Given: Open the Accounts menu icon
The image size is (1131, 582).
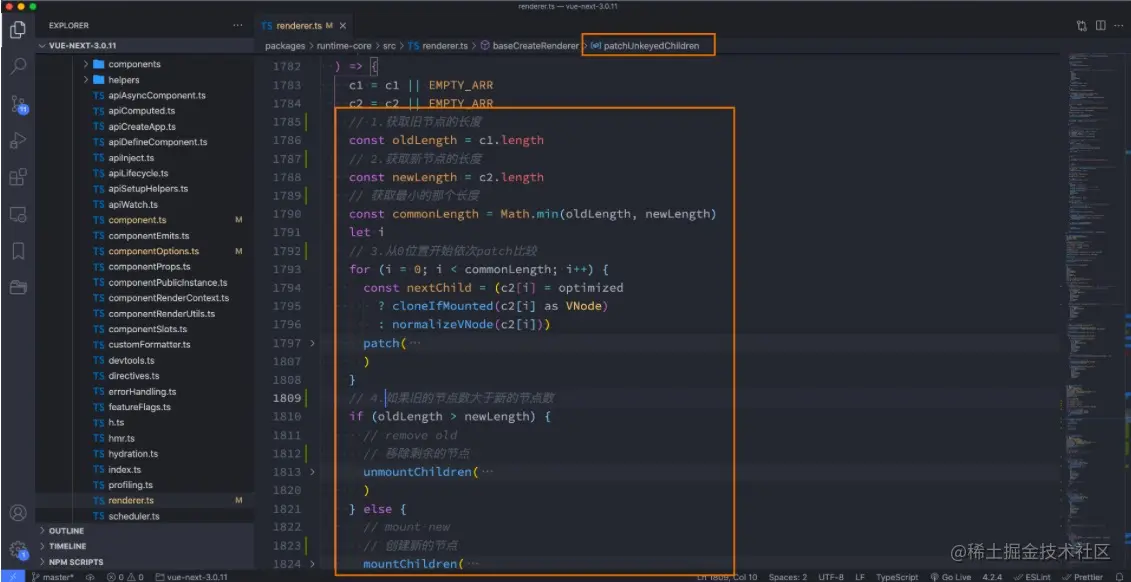Looking at the screenshot, I should coord(18,513).
